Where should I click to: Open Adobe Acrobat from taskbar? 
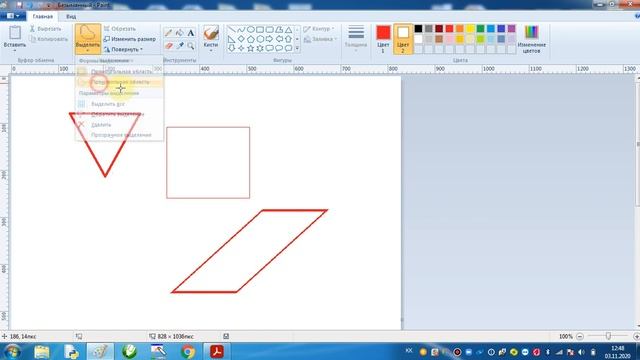[x=217, y=351]
